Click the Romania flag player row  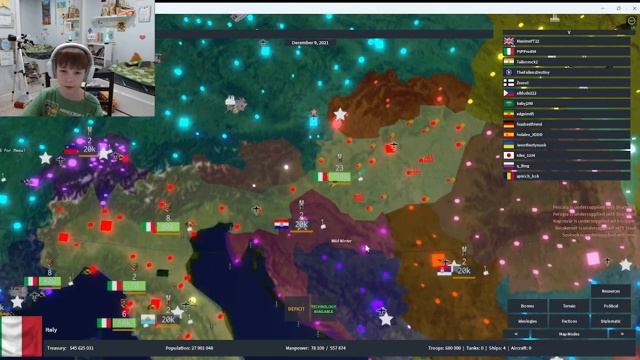(567, 176)
